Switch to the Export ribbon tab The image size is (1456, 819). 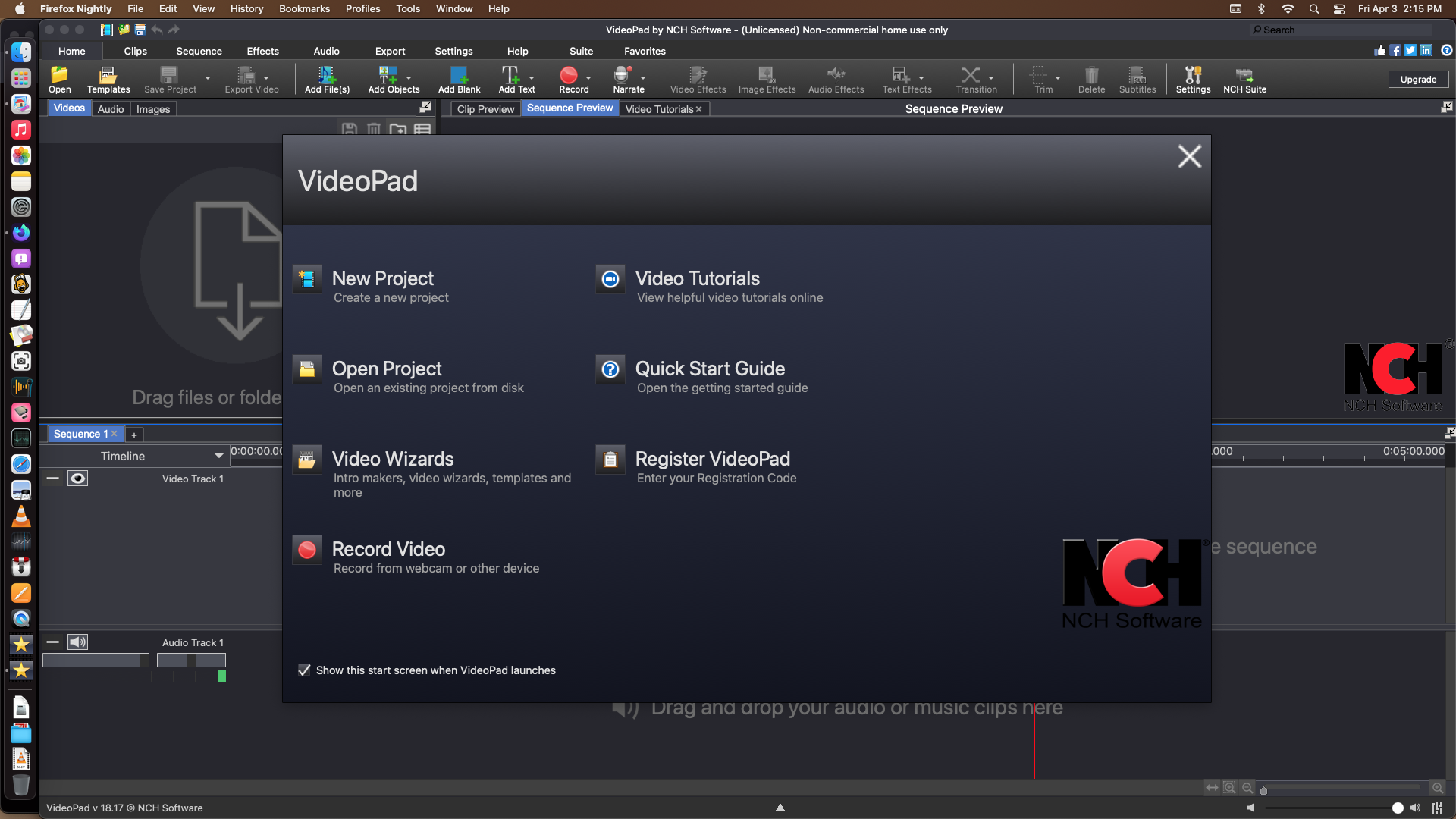[x=391, y=51]
